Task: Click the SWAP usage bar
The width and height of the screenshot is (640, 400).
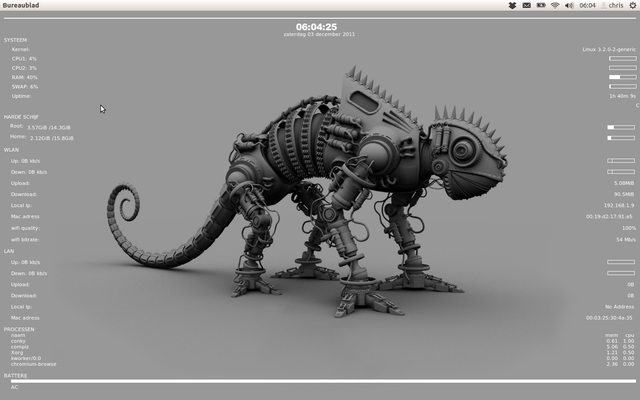Action: (622, 87)
